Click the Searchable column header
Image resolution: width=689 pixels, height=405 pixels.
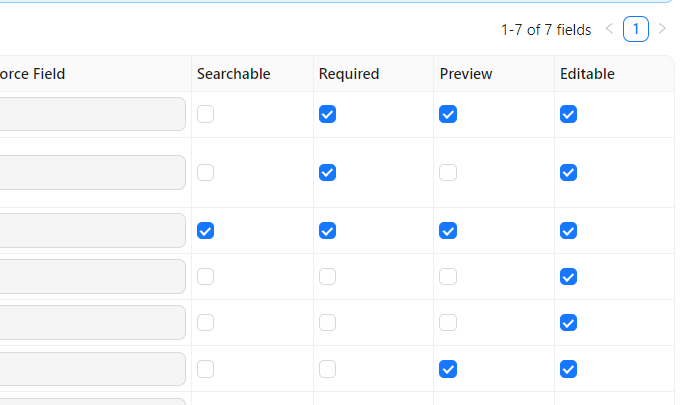pos(233,74)
